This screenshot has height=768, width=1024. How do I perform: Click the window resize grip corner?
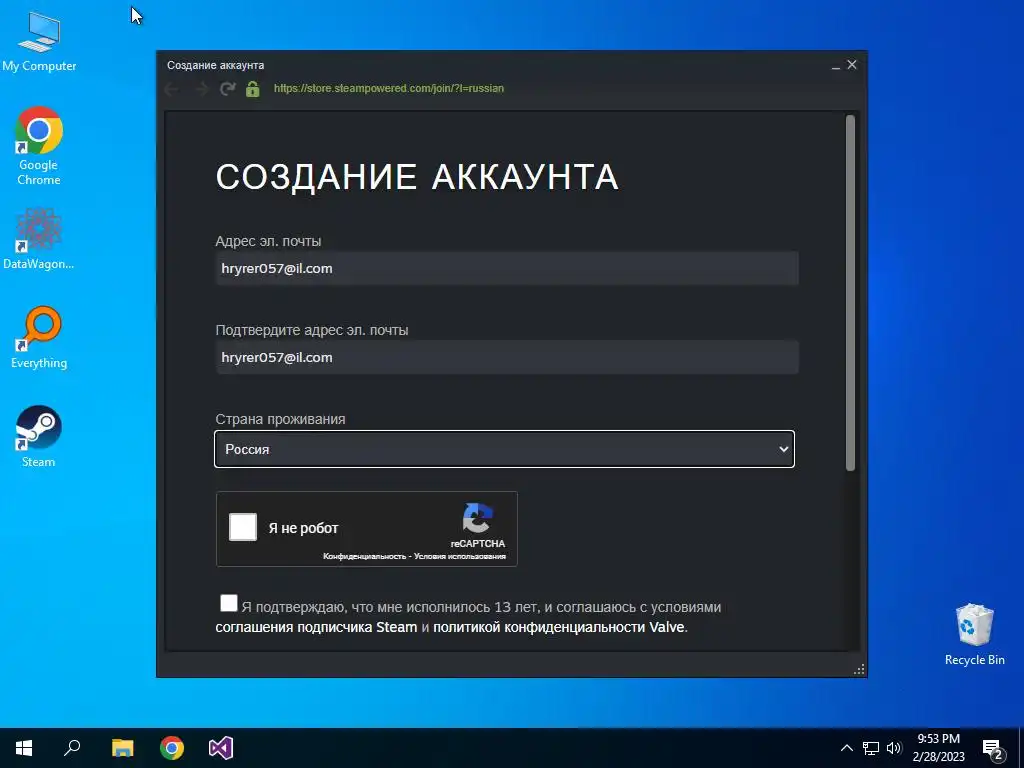point(859,669)
